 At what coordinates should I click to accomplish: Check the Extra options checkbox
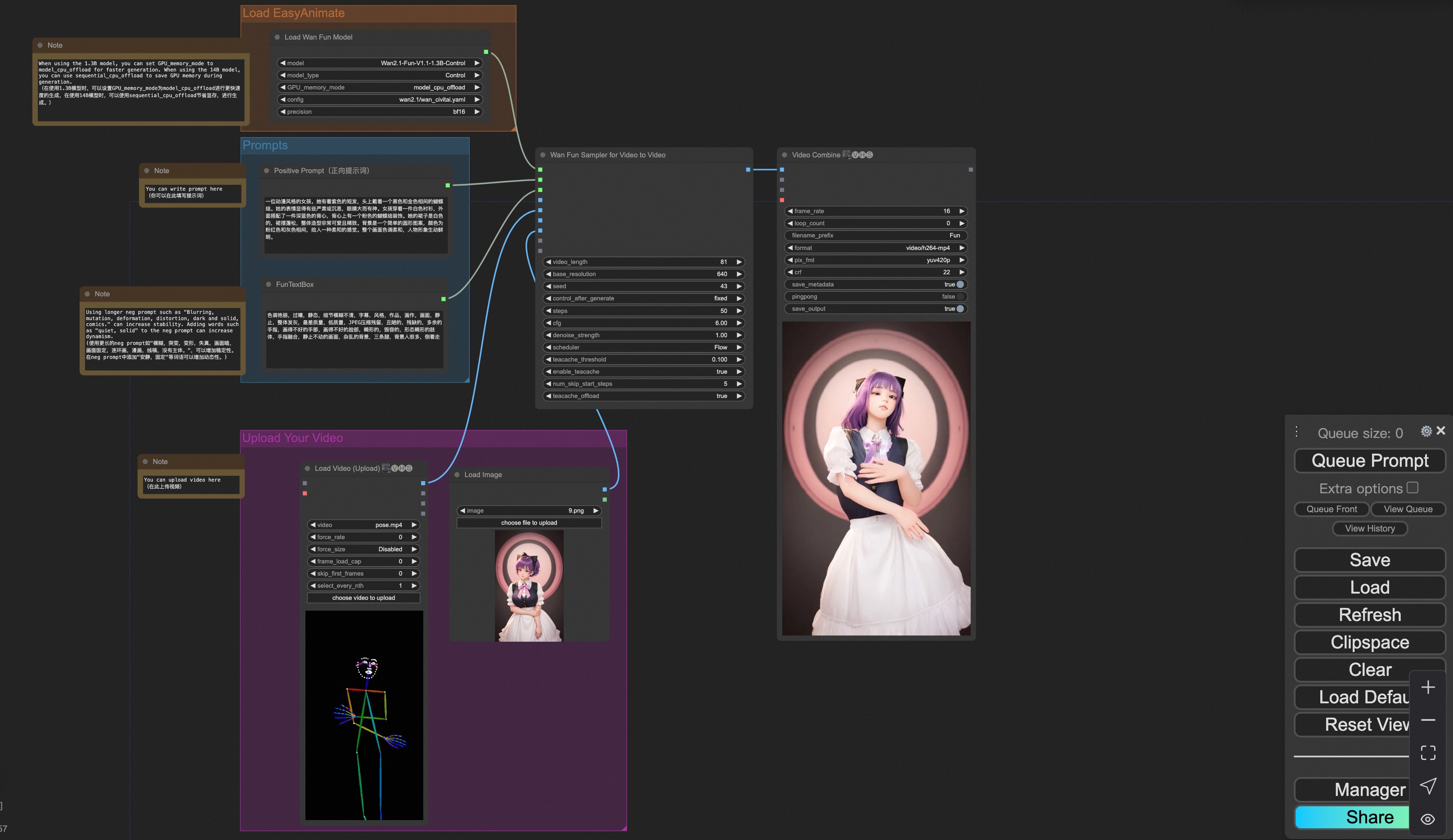pos(1412,488)
